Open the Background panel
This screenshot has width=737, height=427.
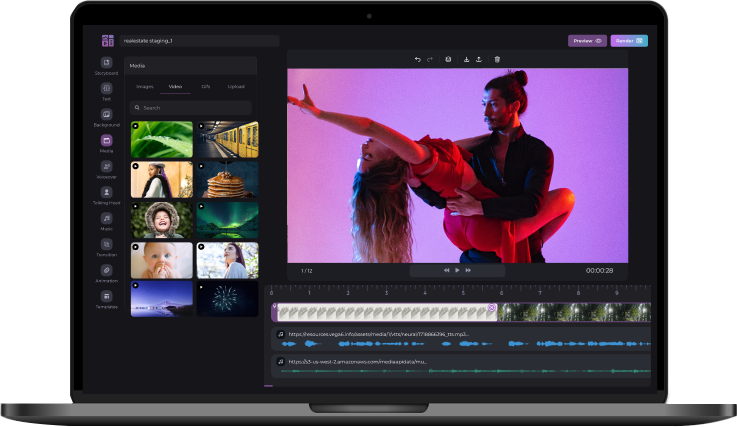coord(106,115)
